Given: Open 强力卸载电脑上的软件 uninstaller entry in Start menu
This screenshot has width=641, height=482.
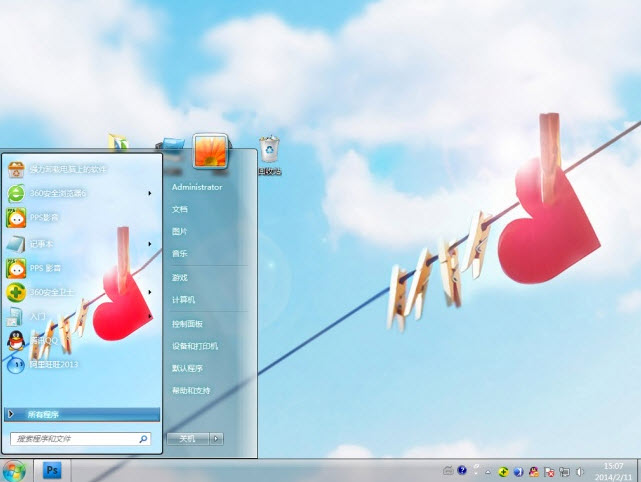Looking at the screenshot, I should [x=82, y=169].
